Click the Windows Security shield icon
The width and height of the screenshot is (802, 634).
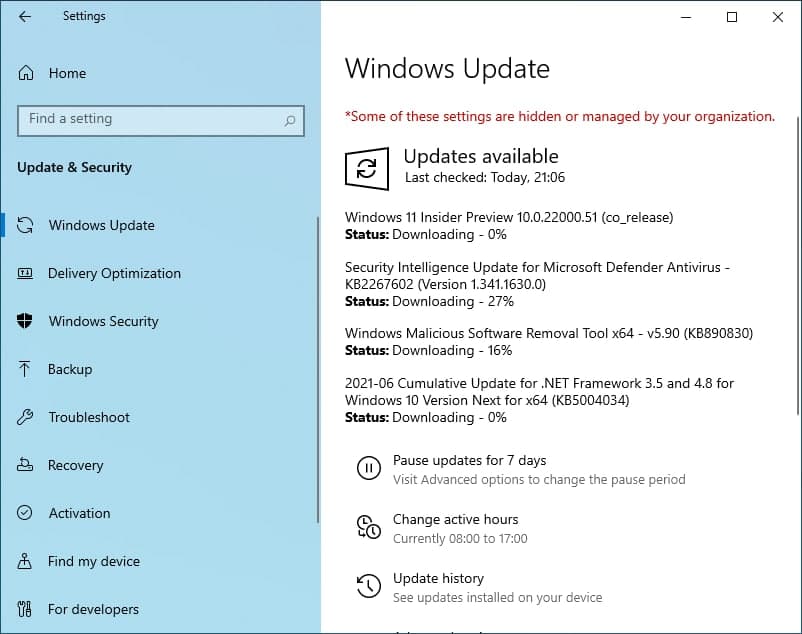tap(25, 321)
